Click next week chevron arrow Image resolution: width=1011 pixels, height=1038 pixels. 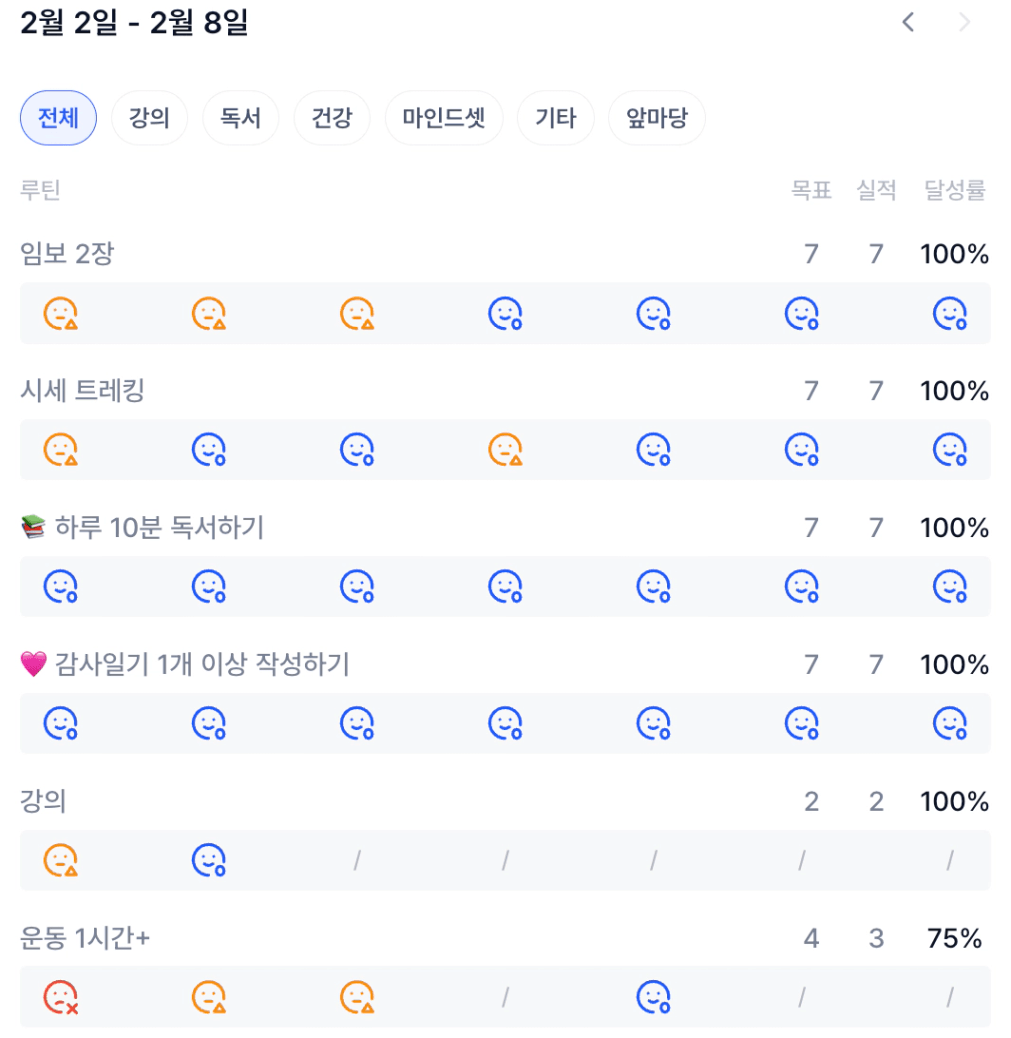click(x=965, y=22)
